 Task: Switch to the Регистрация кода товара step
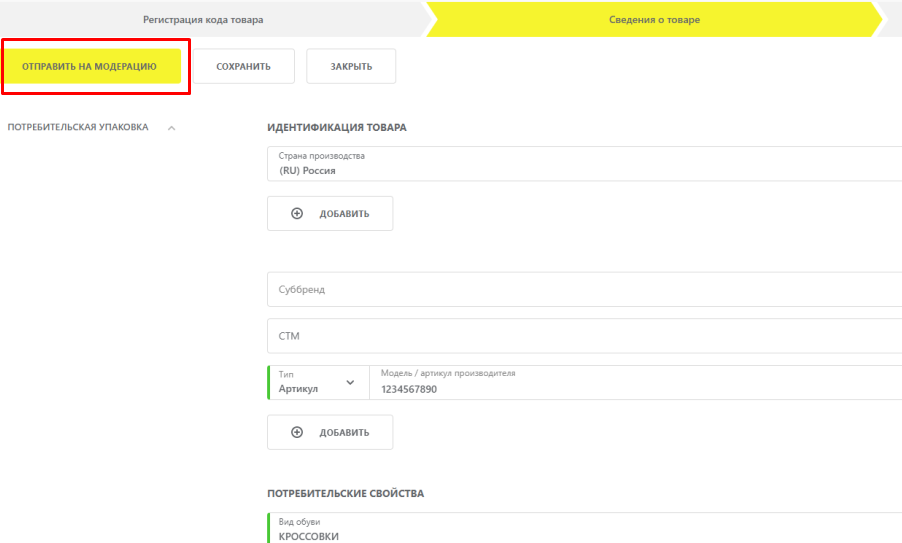tap(203, 19)
